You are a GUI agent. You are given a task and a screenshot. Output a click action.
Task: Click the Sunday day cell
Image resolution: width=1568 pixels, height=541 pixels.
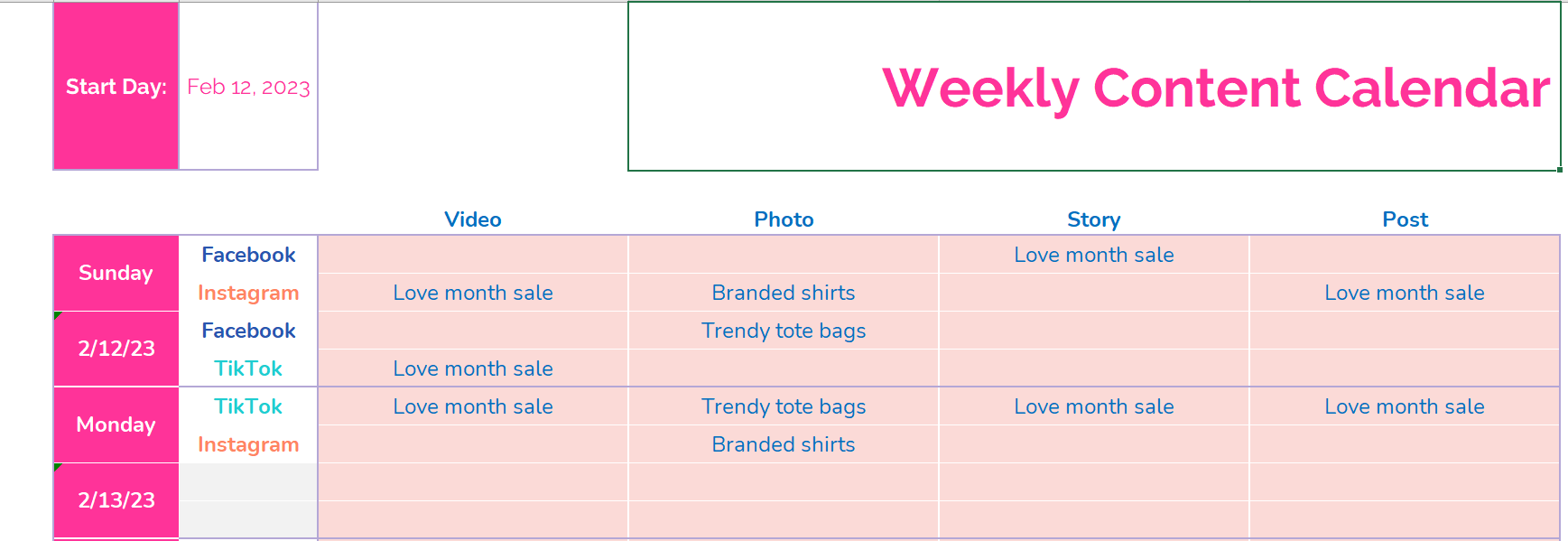[116, 273]
